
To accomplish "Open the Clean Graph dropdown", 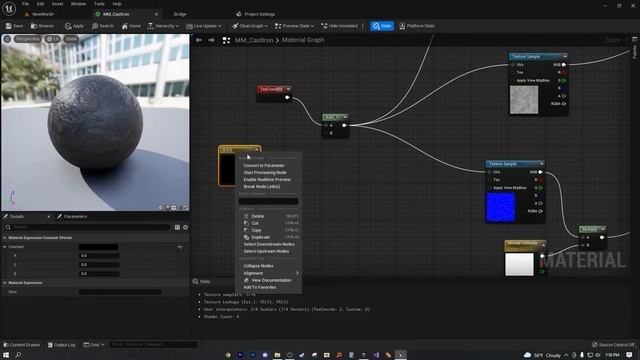I will click(x=250, y=26).
